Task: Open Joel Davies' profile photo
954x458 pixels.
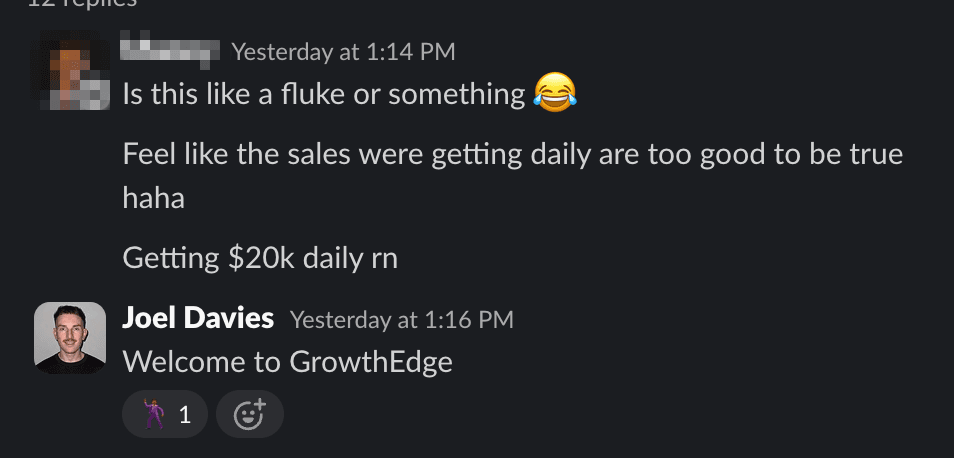Action: tap(69, 338)
